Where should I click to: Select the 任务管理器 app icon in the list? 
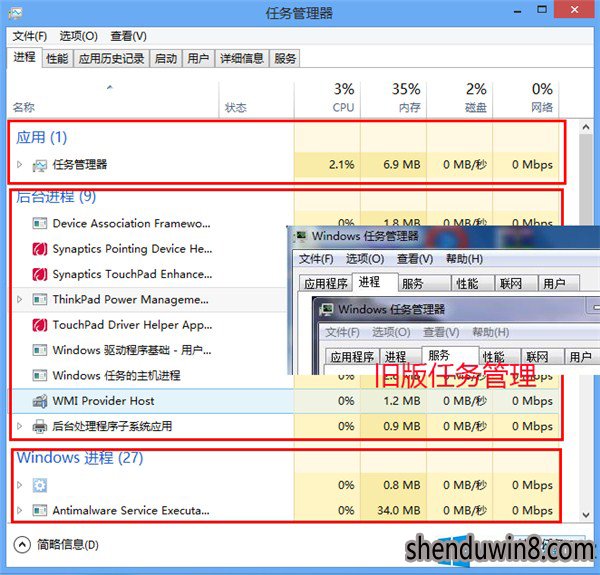[x=39, y=165]
